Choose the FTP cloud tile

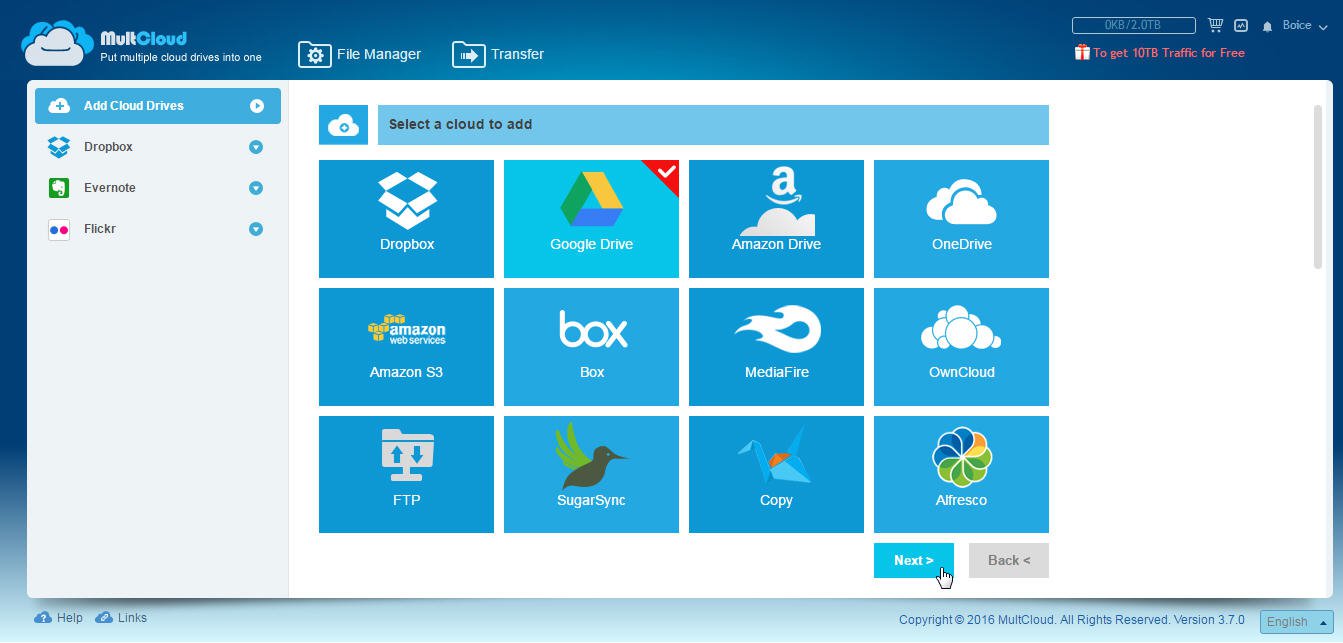tap(406, 474)
